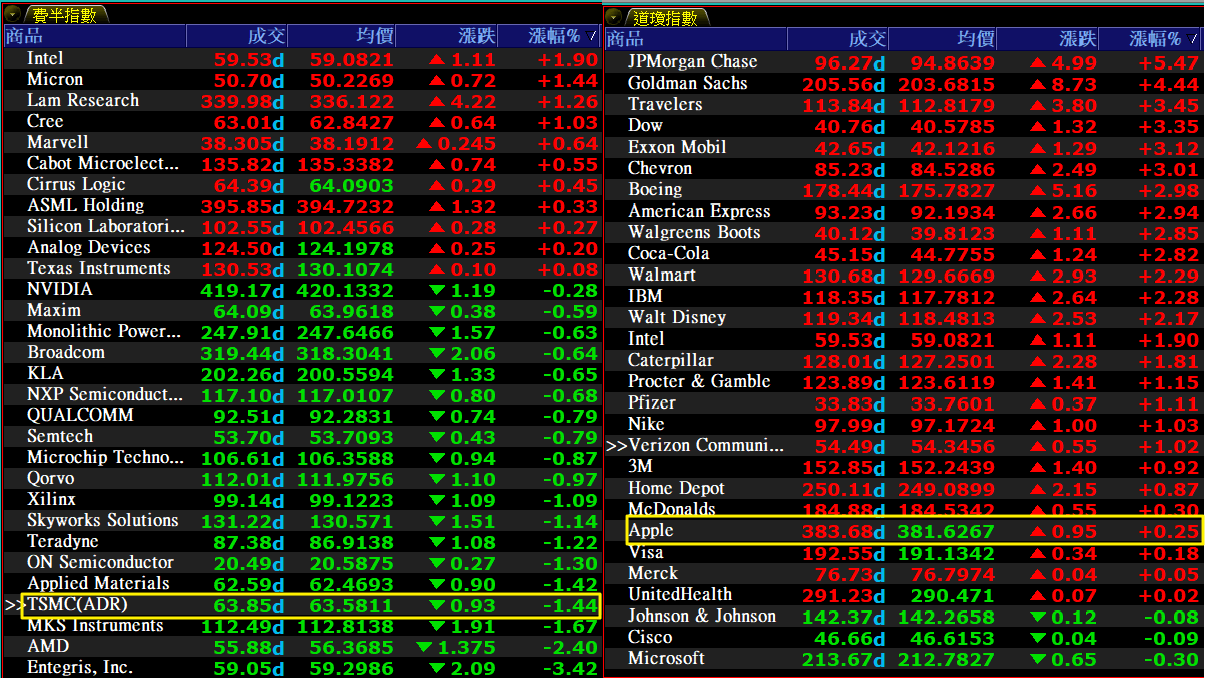
Task: Select the 費半指數 tab
Action: point(64,15)
